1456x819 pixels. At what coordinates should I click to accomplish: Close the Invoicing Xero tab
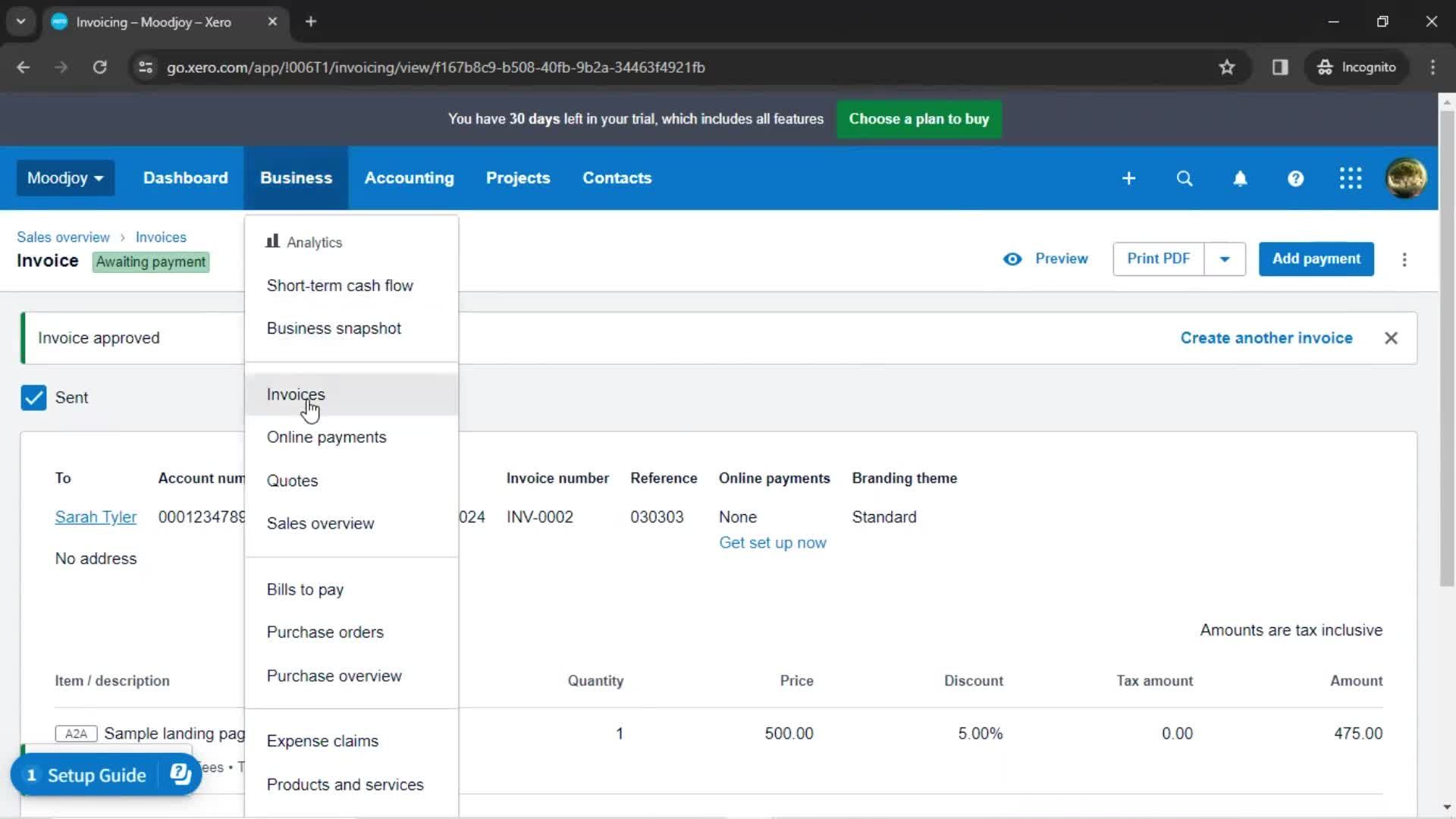coord(272,22)
